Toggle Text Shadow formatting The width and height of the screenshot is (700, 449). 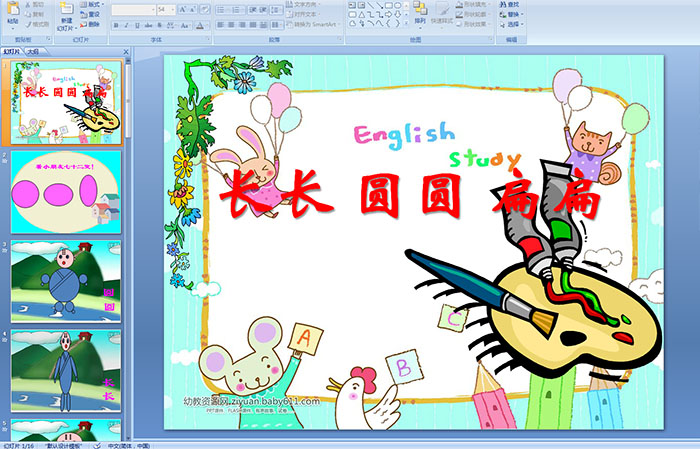click(x=159, y=25)
